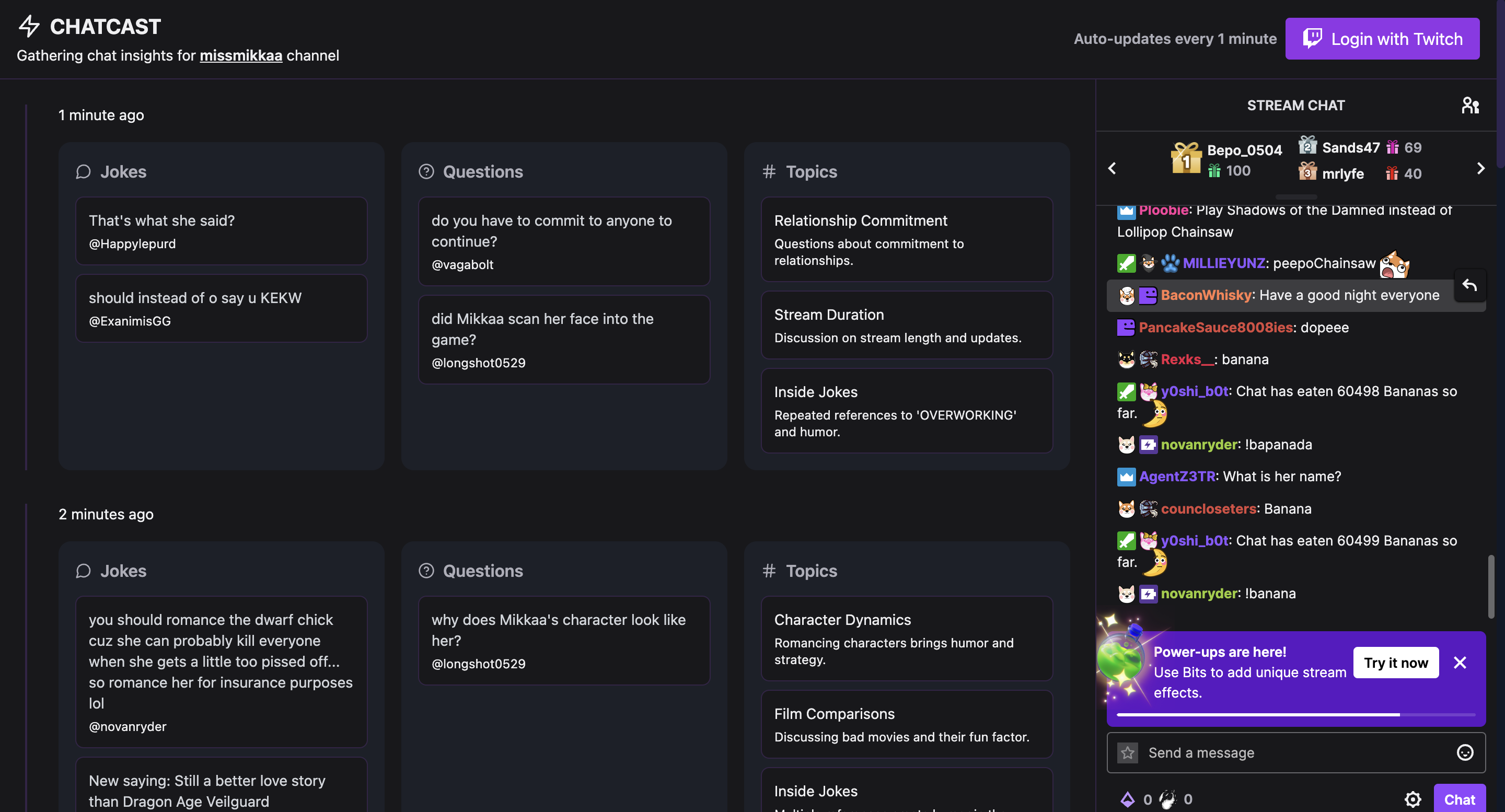The image size is (1505, 812).
Task: Click the Bits diamond icon
Action: pyautogui.click(x=1128, y=799)
